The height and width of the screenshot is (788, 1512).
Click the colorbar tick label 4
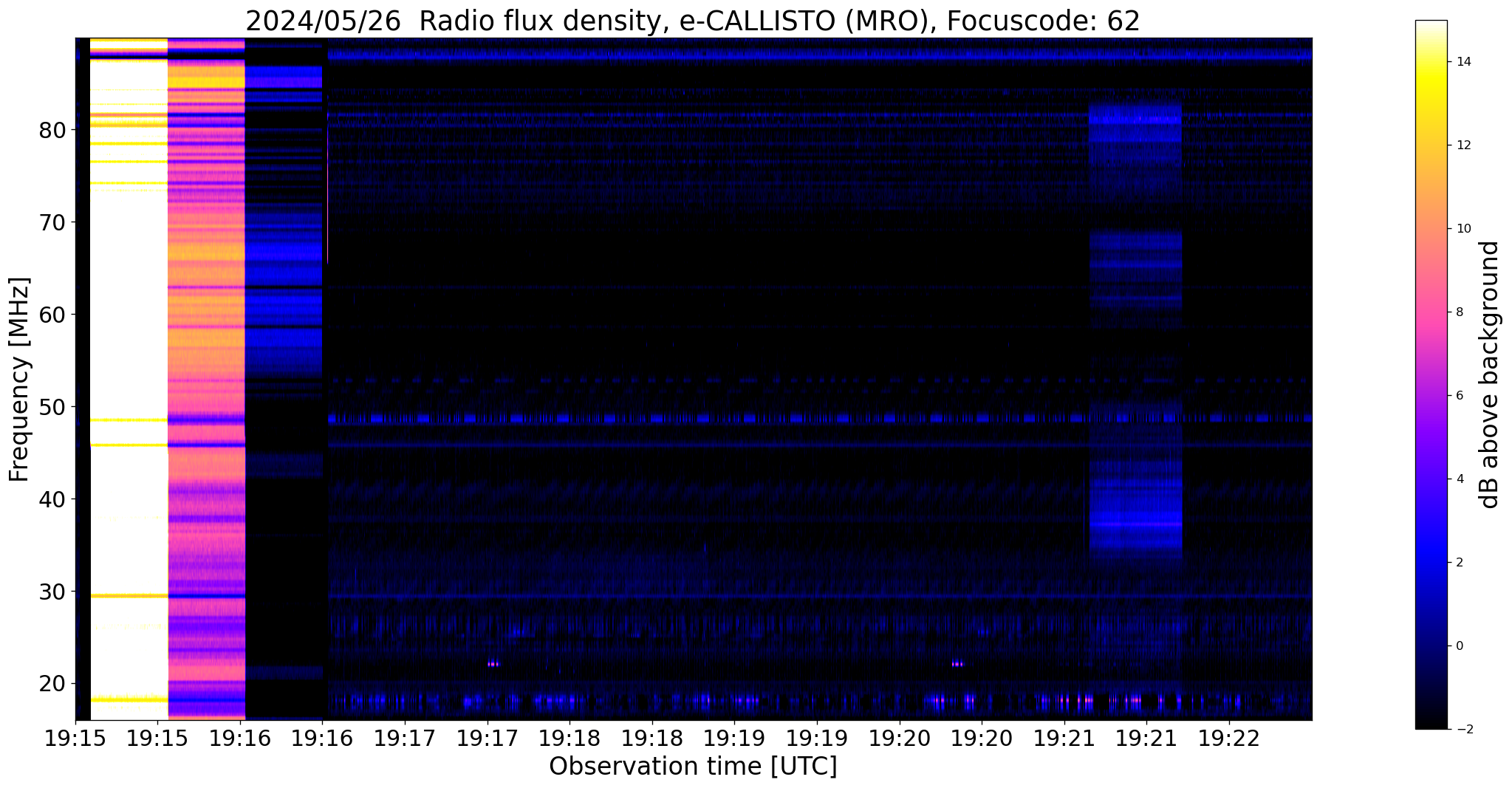point(1459,479)
